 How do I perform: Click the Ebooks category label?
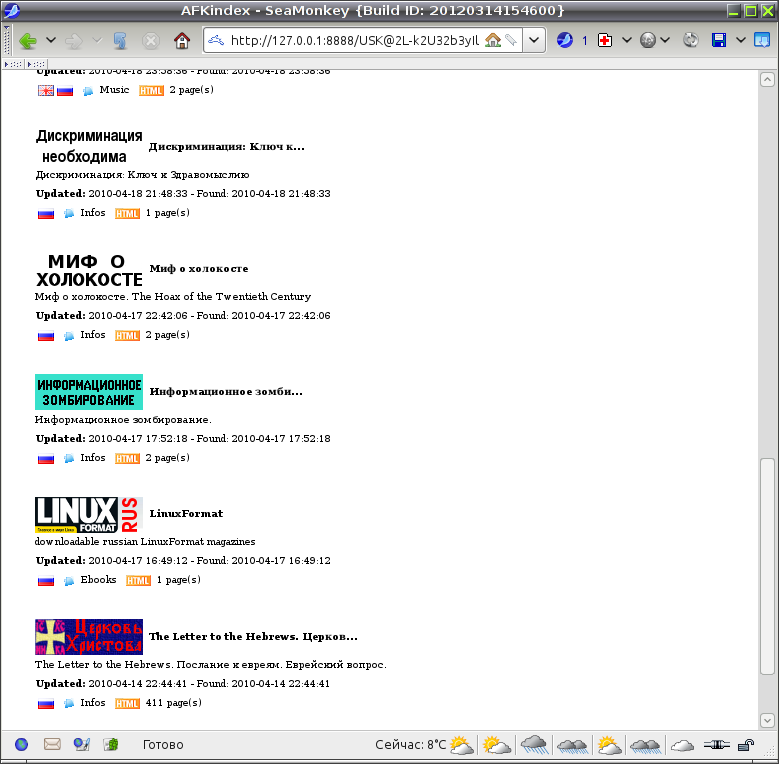[x=98, y=580]
